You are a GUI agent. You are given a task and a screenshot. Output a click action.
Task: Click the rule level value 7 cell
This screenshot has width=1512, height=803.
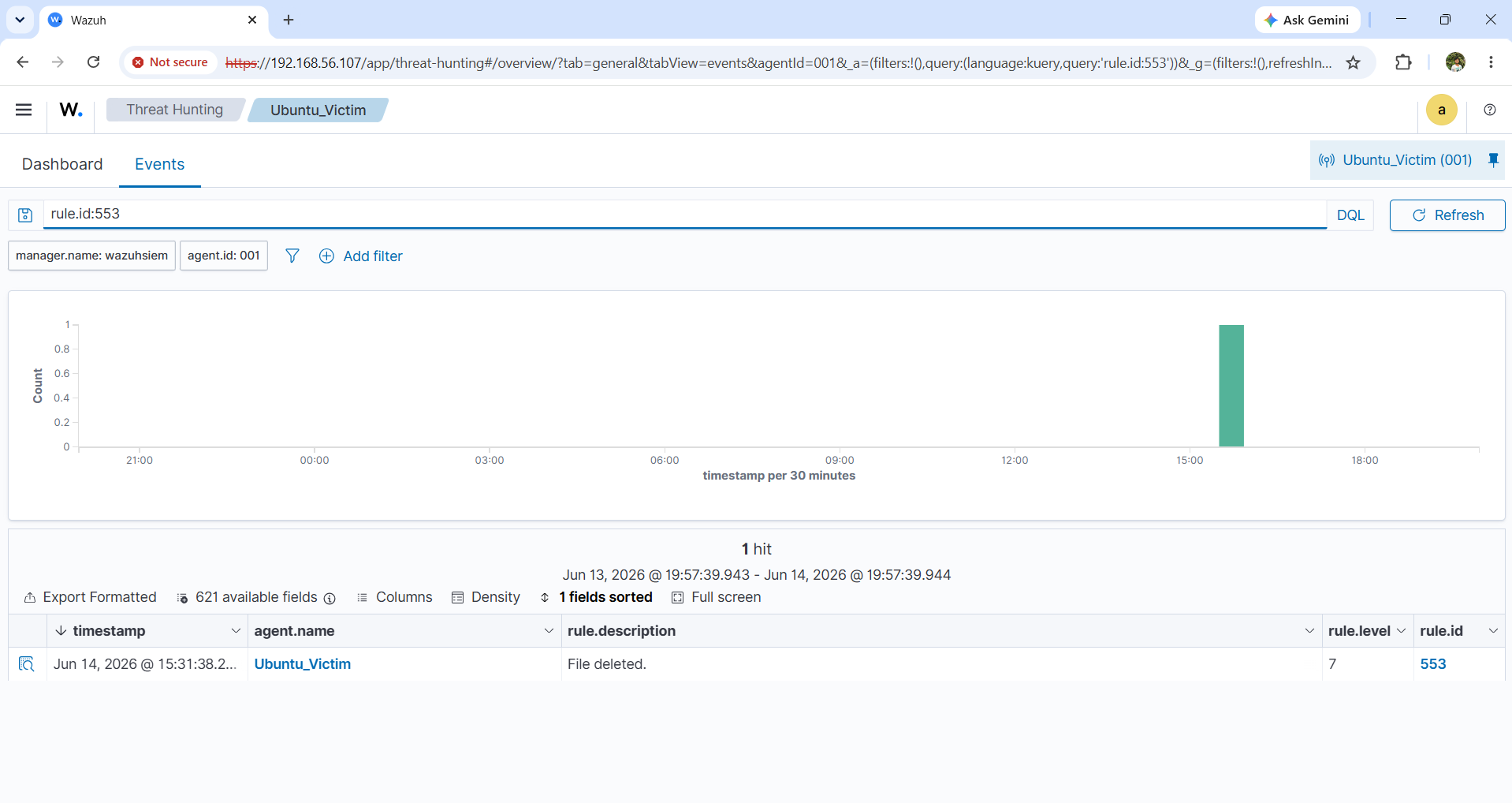coord(1368,664)
